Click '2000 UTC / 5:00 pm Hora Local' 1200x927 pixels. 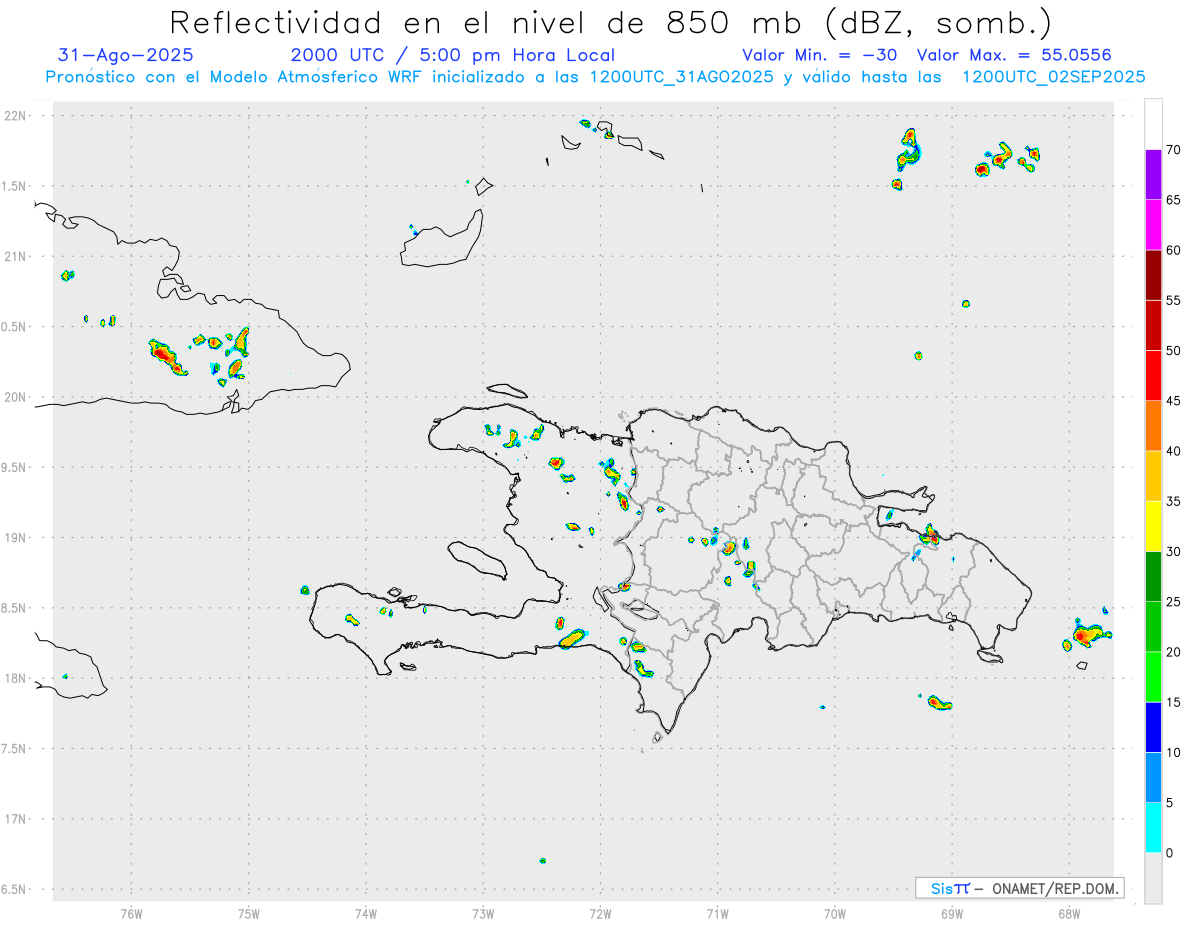click(x=453, y=55)
